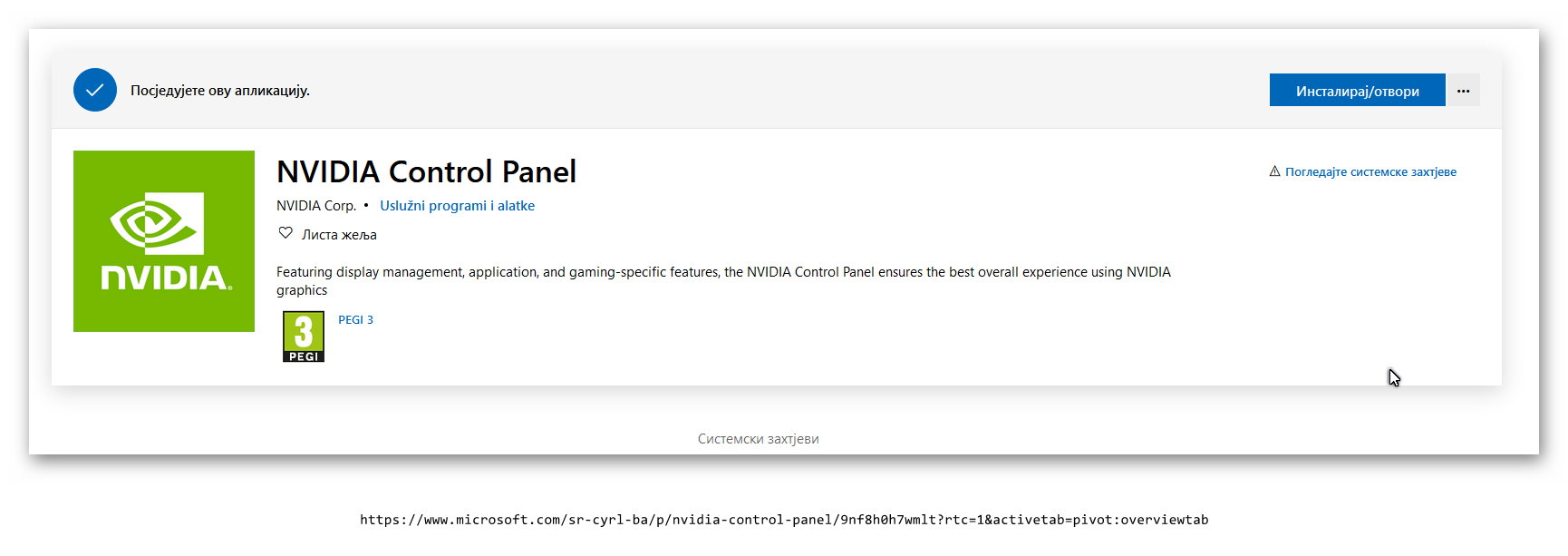
Task: Click the bullet separator after NVIDIA Corp.
Action: click(366, 206)
